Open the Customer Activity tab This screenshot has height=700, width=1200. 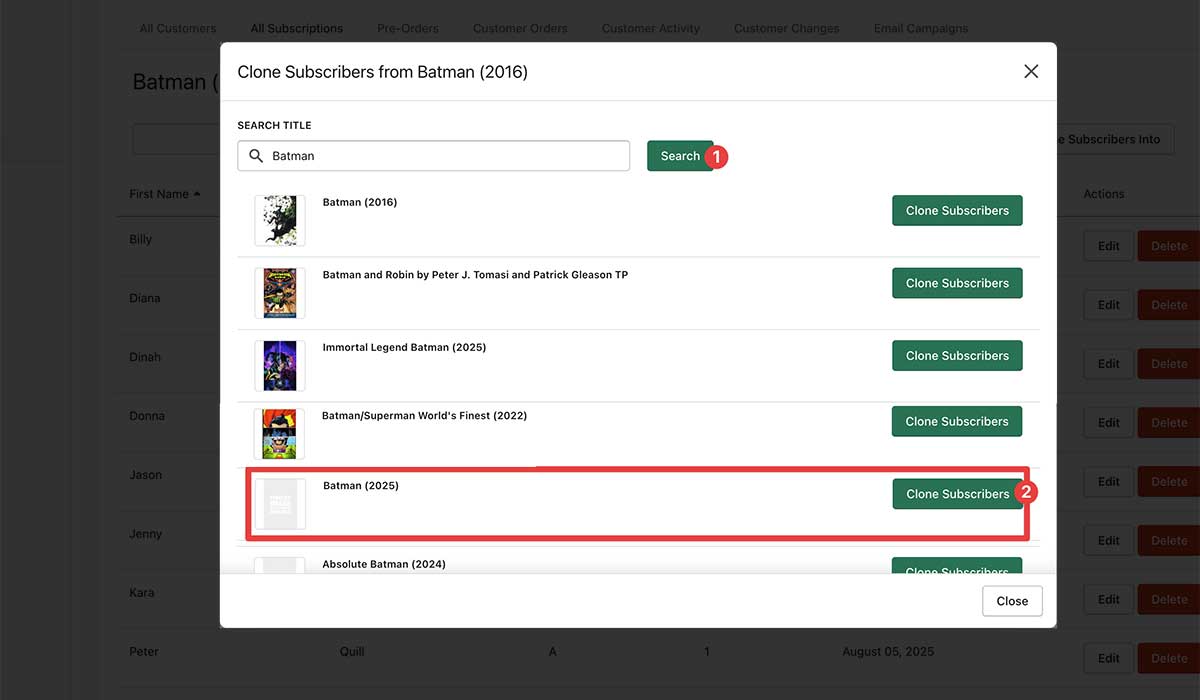point(650,29)
